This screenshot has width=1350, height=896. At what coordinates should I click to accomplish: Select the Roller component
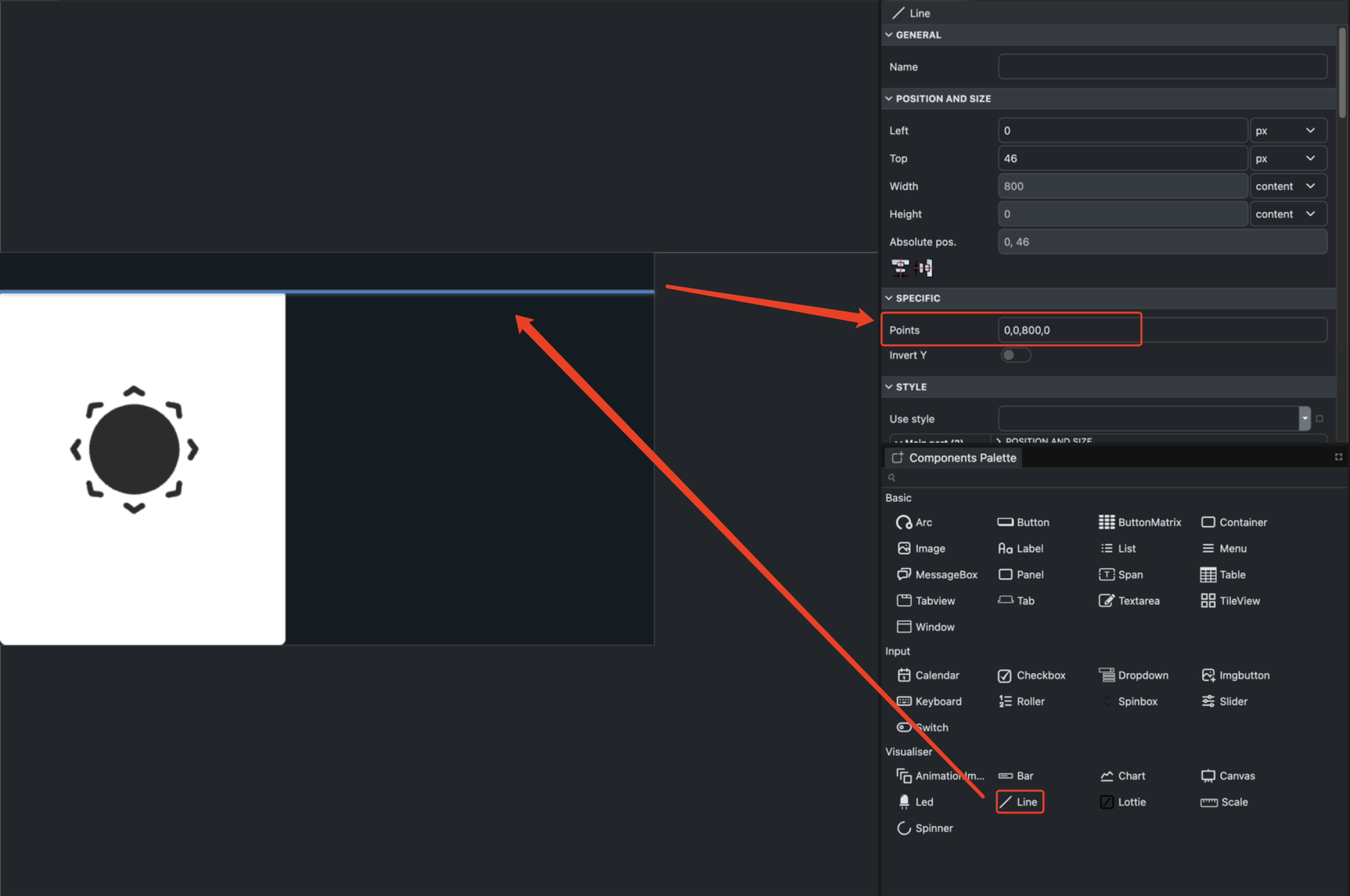point(1021,701)
